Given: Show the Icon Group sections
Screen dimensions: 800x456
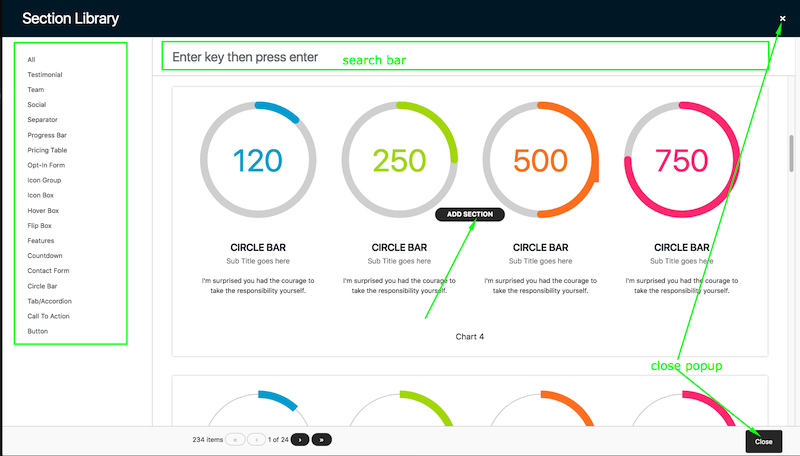Looking at the screenshot, I should [x=44, y=180].
